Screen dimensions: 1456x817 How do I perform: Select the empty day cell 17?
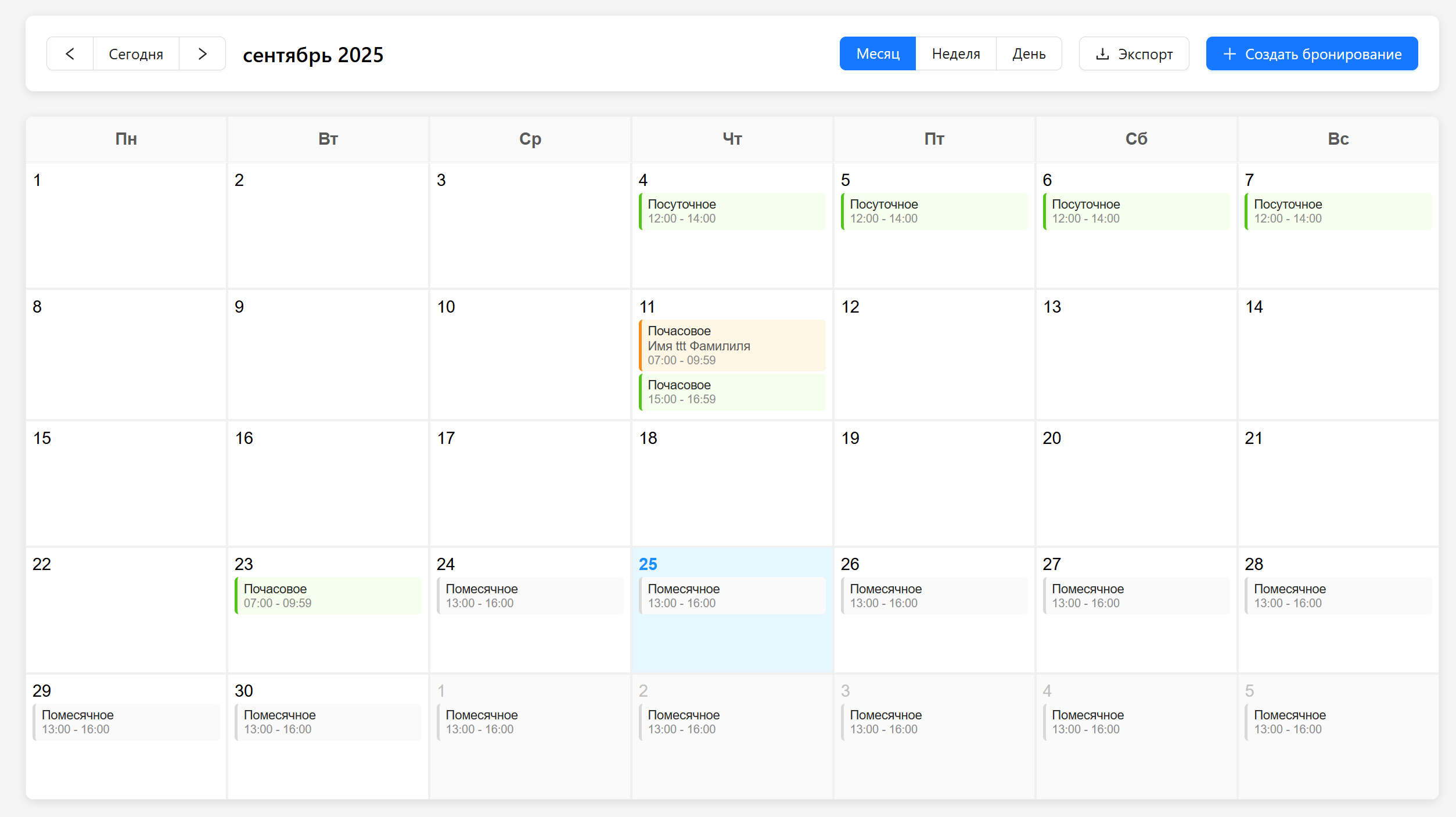(530, 488)
